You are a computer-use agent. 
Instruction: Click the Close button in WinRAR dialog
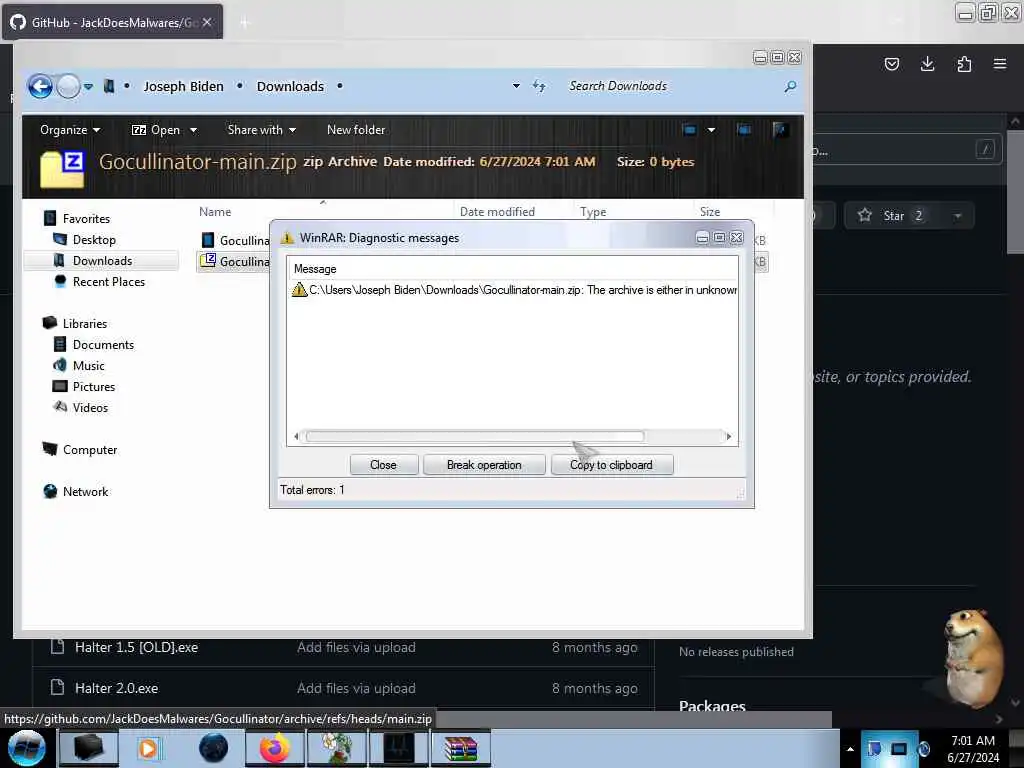click(x=383, y=464)
